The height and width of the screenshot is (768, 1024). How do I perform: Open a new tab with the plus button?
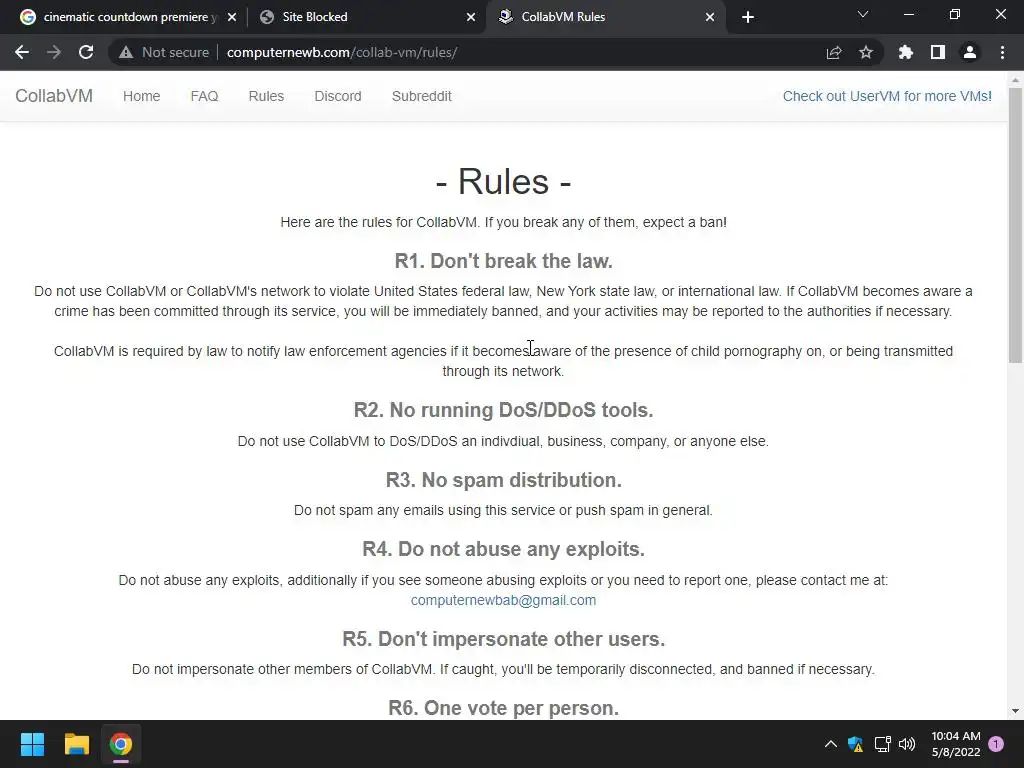point(748,17)
